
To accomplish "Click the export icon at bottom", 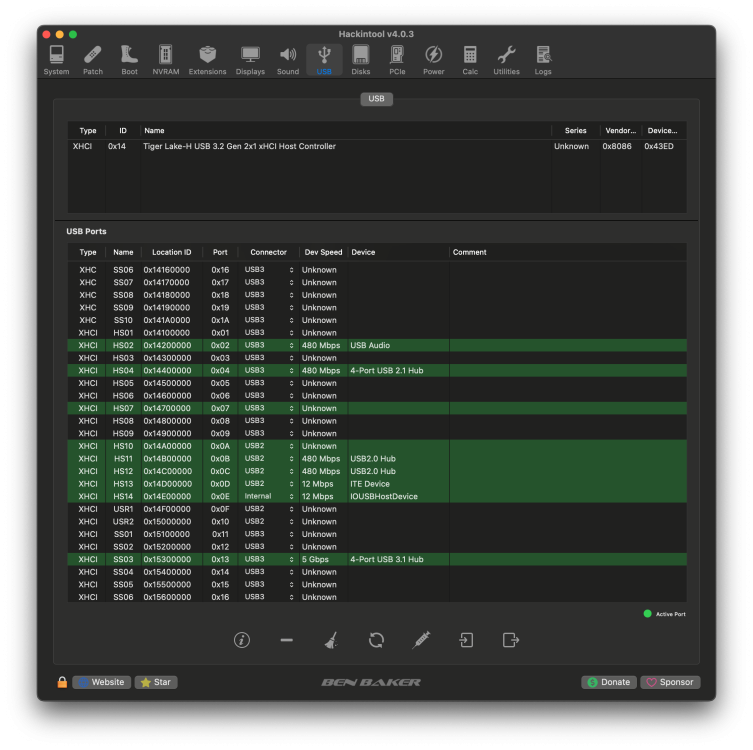I will coord(510,640).
